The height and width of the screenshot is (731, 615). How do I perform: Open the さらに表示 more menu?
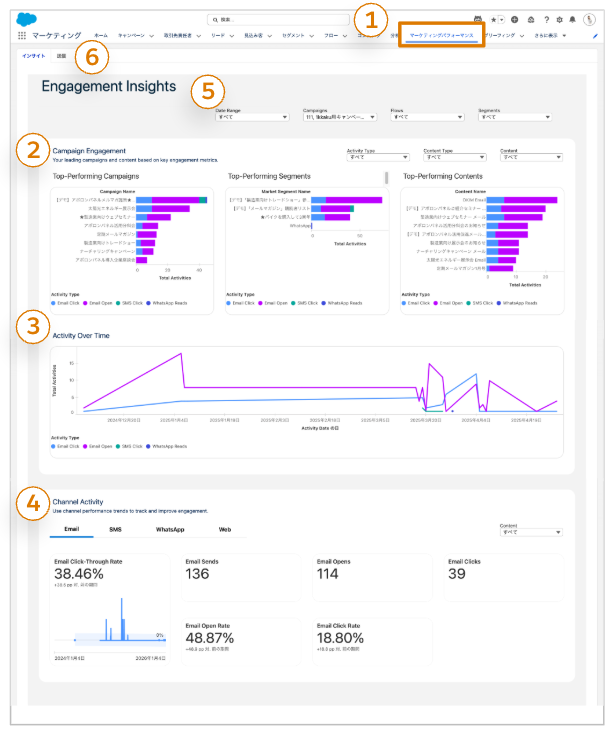pos(550,35)
